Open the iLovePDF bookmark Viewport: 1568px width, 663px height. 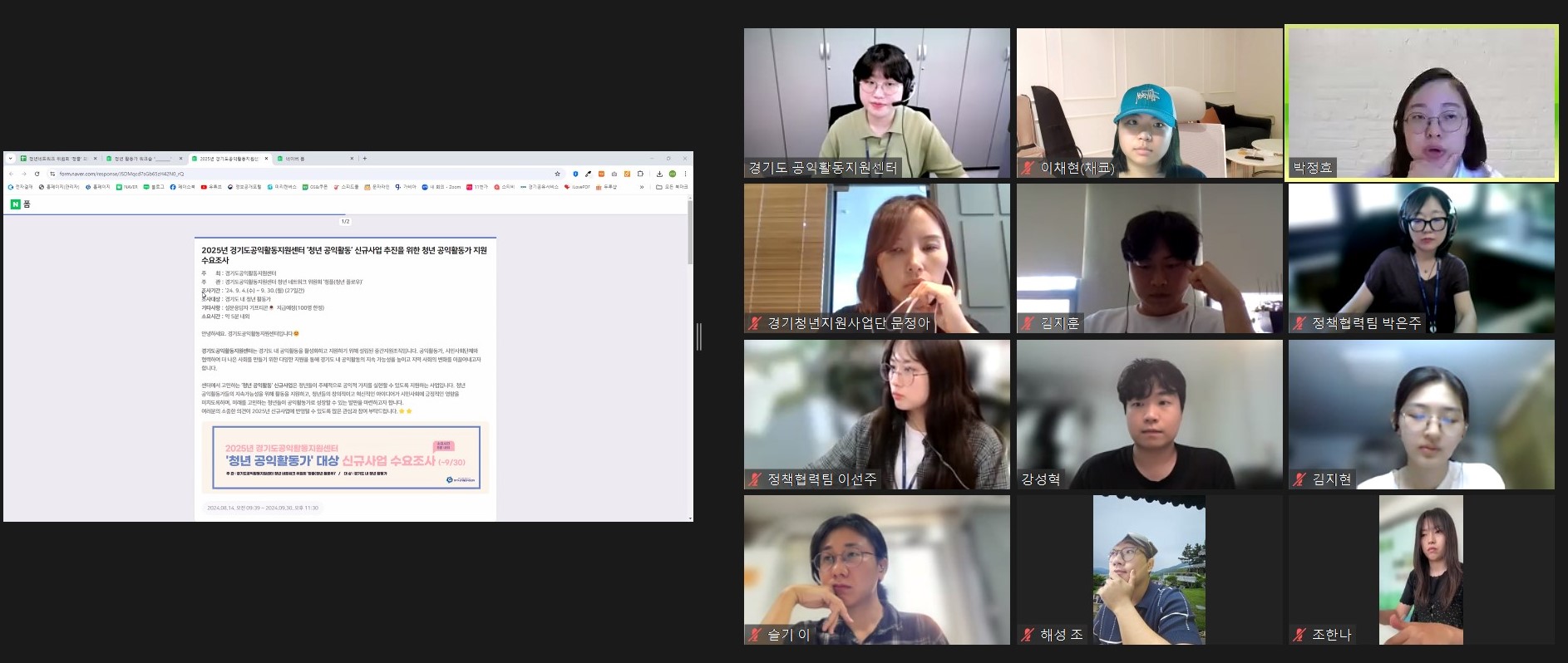click(x=577, y=187)
